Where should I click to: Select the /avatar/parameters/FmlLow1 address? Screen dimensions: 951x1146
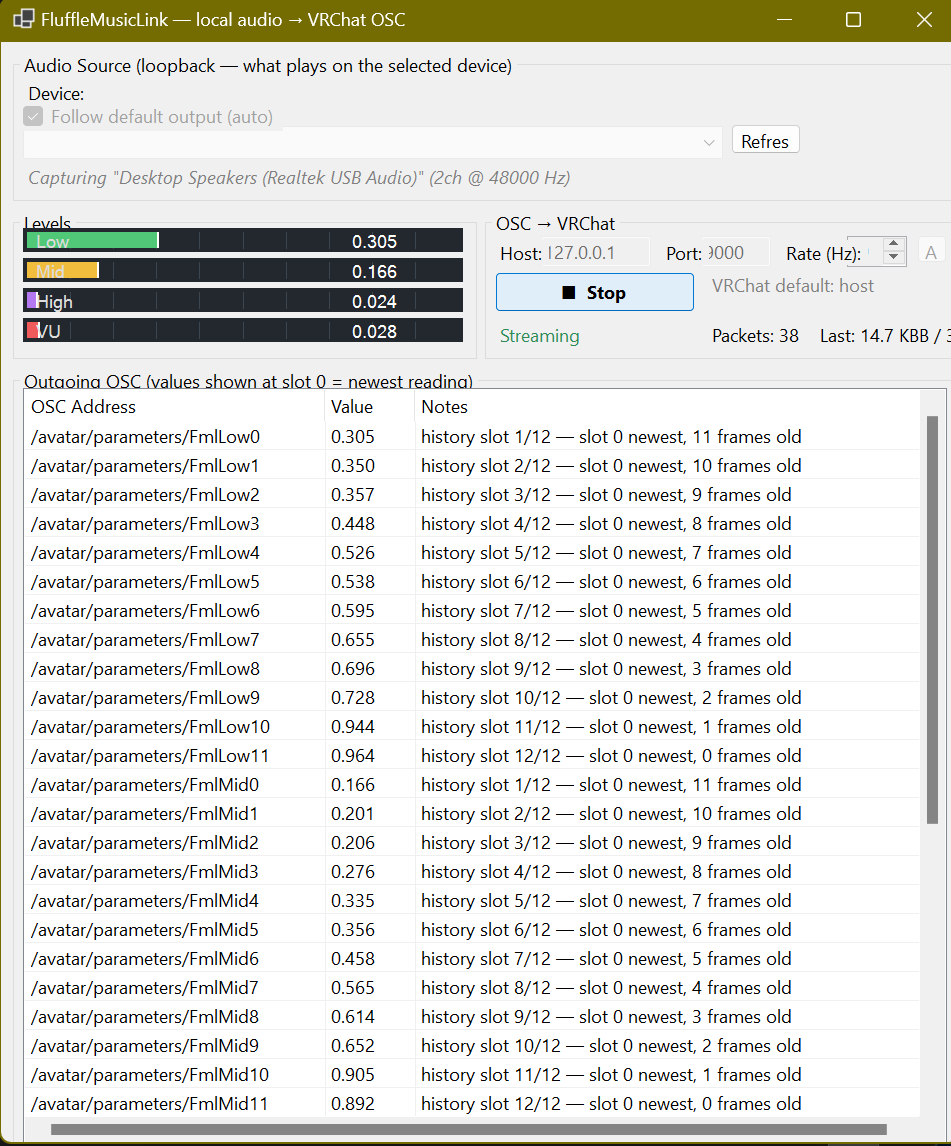[x=145, y=466]
